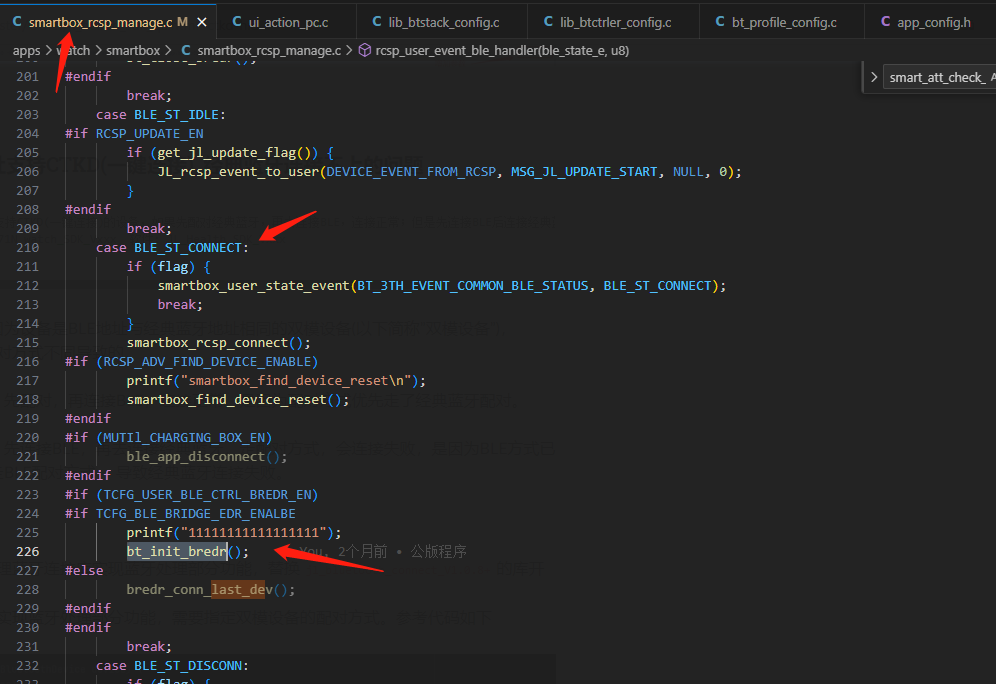Click smartbox_find_device_reset() on line 218
The height and width of the screenshot is (684, 996).
pyautogui.click(x=238, y=400)
